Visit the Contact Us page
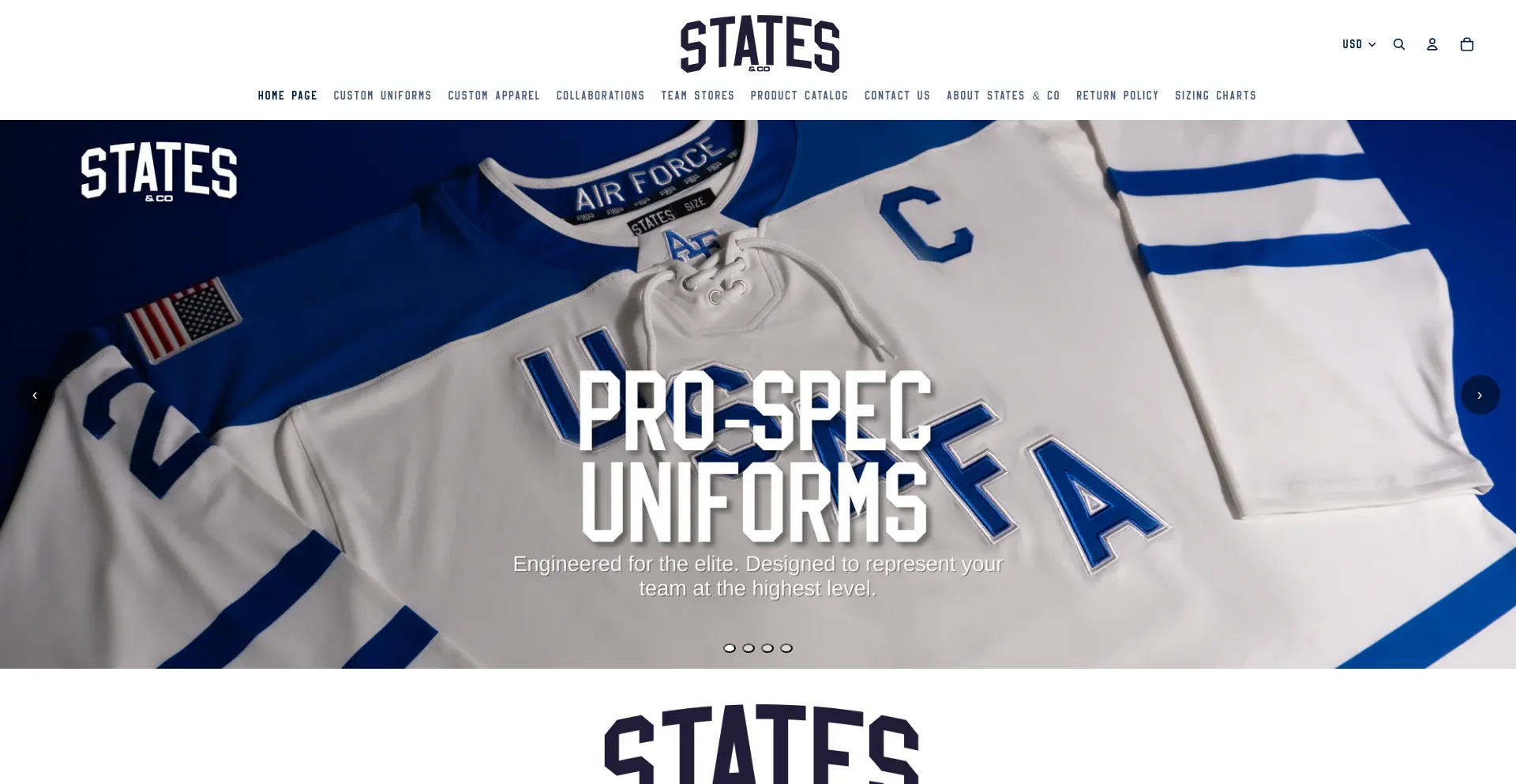The width and height of the screenshot is (1516, 784). (897, 96)
